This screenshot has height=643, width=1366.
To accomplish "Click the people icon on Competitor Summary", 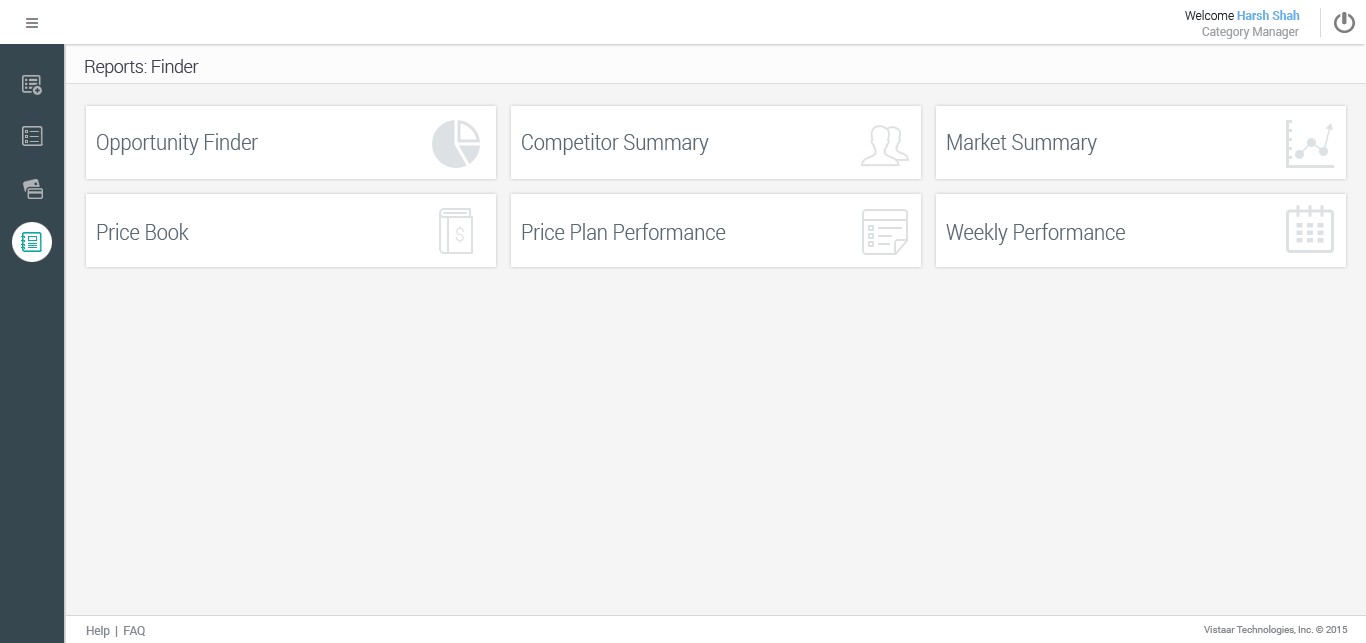I will pos(884,145).
